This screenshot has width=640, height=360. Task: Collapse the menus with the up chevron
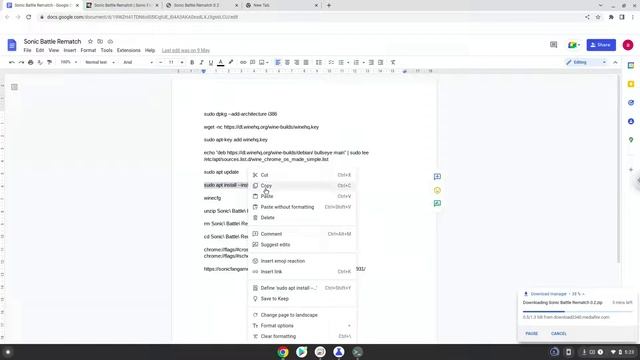tap(615, 62)
